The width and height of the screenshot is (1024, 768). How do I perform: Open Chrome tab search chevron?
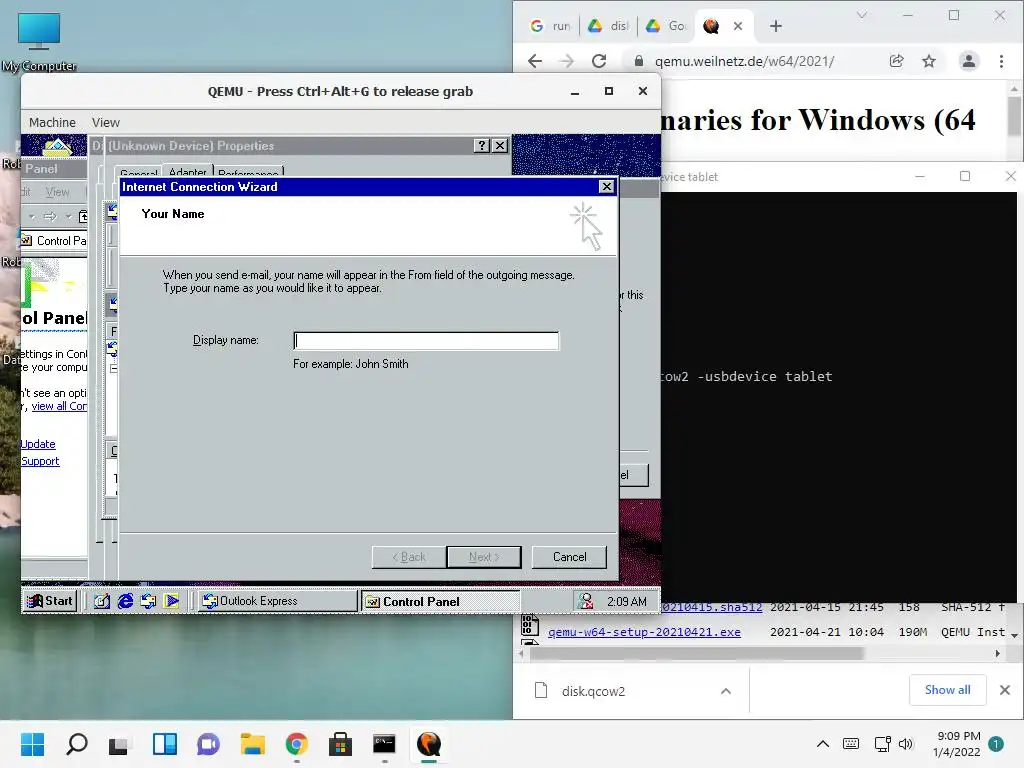click(x=862, y=15)
